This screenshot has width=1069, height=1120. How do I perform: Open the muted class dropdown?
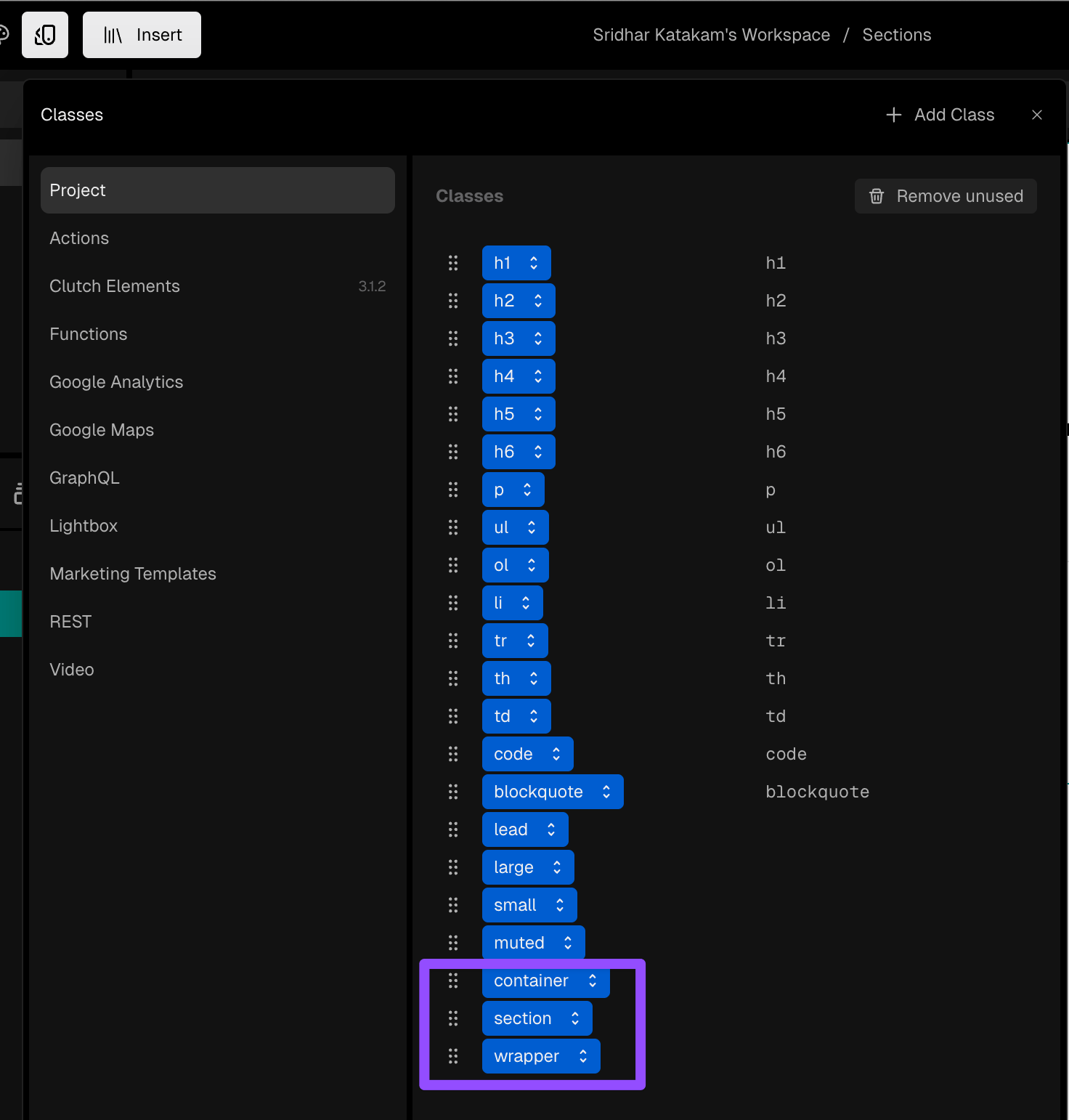pyautogui.click(x=534, y=943)
